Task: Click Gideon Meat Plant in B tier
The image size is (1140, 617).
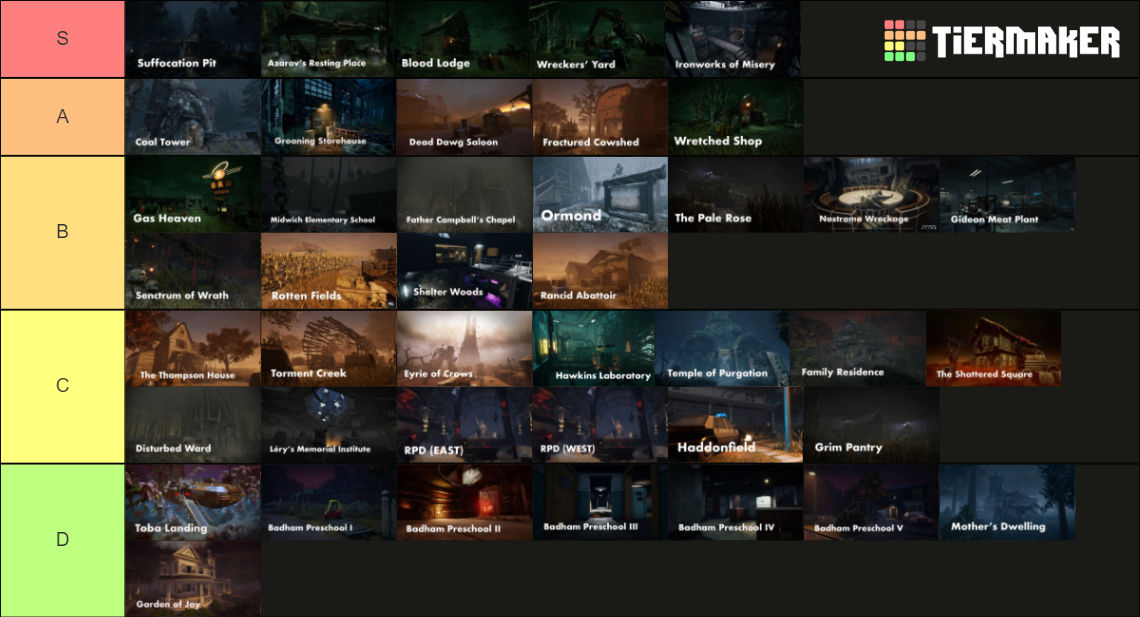Action: 1006,194
